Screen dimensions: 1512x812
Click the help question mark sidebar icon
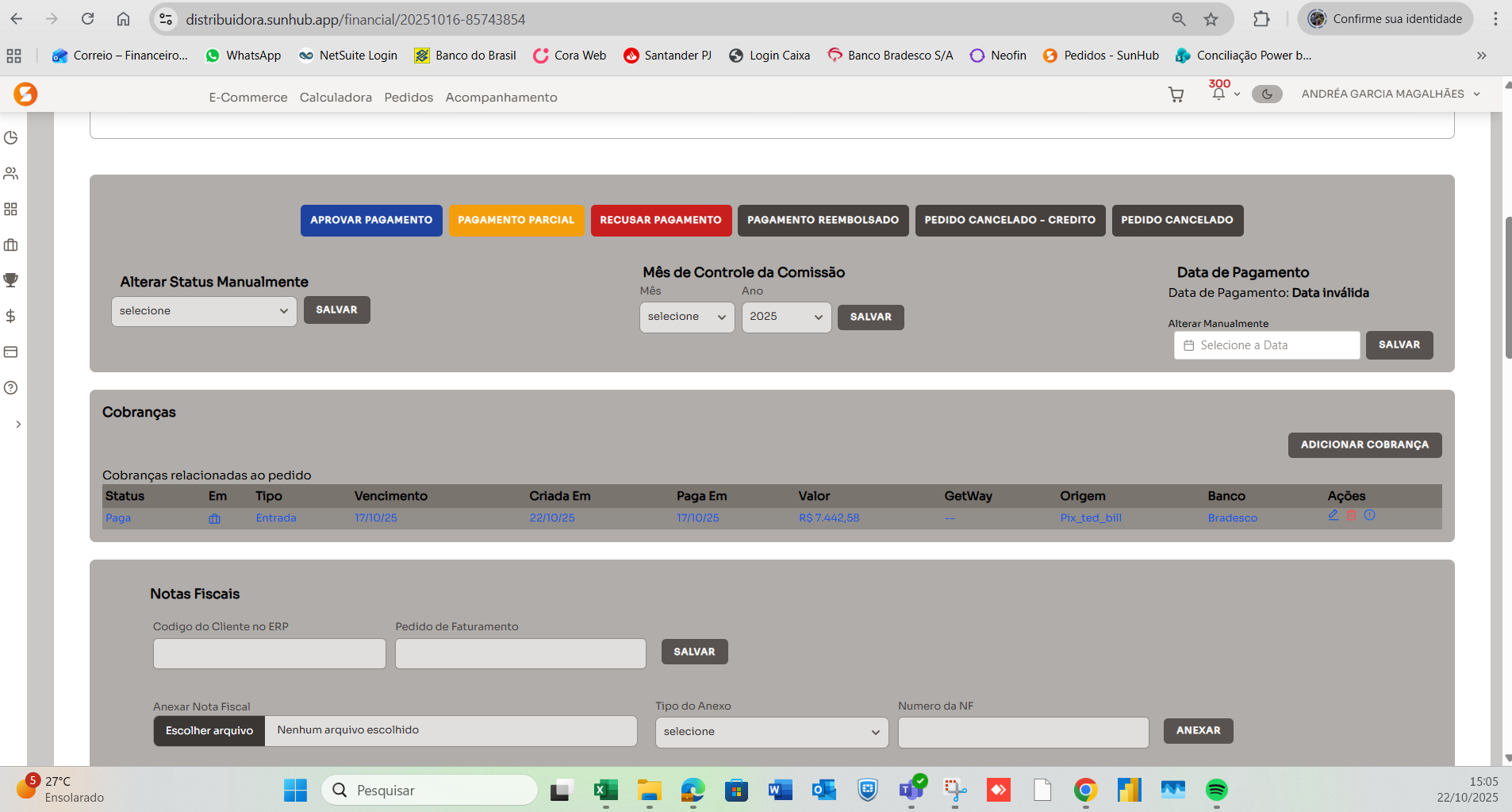pyautogui.click(x=11, y=387)
